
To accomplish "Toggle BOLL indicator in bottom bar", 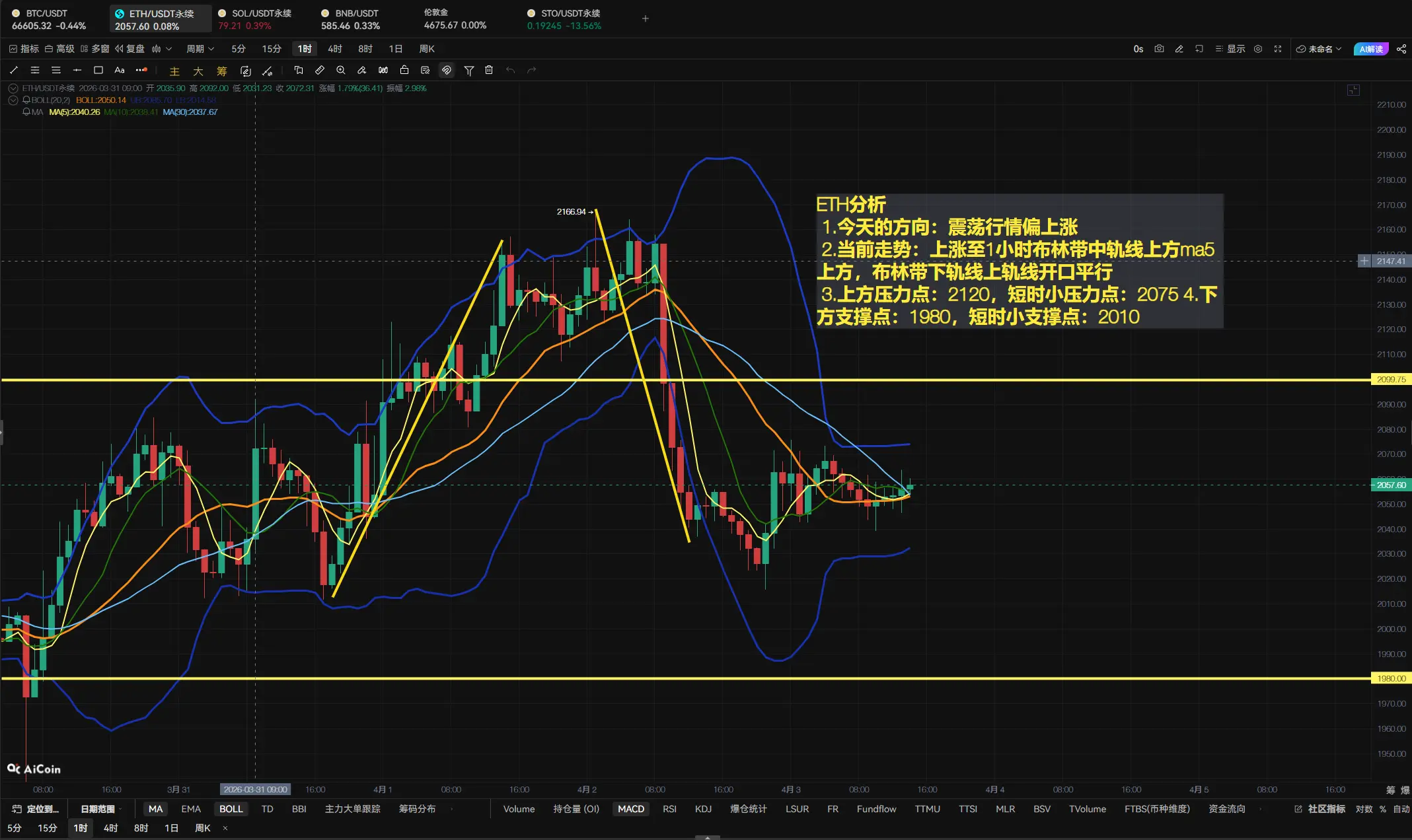I will coord(231,809).
